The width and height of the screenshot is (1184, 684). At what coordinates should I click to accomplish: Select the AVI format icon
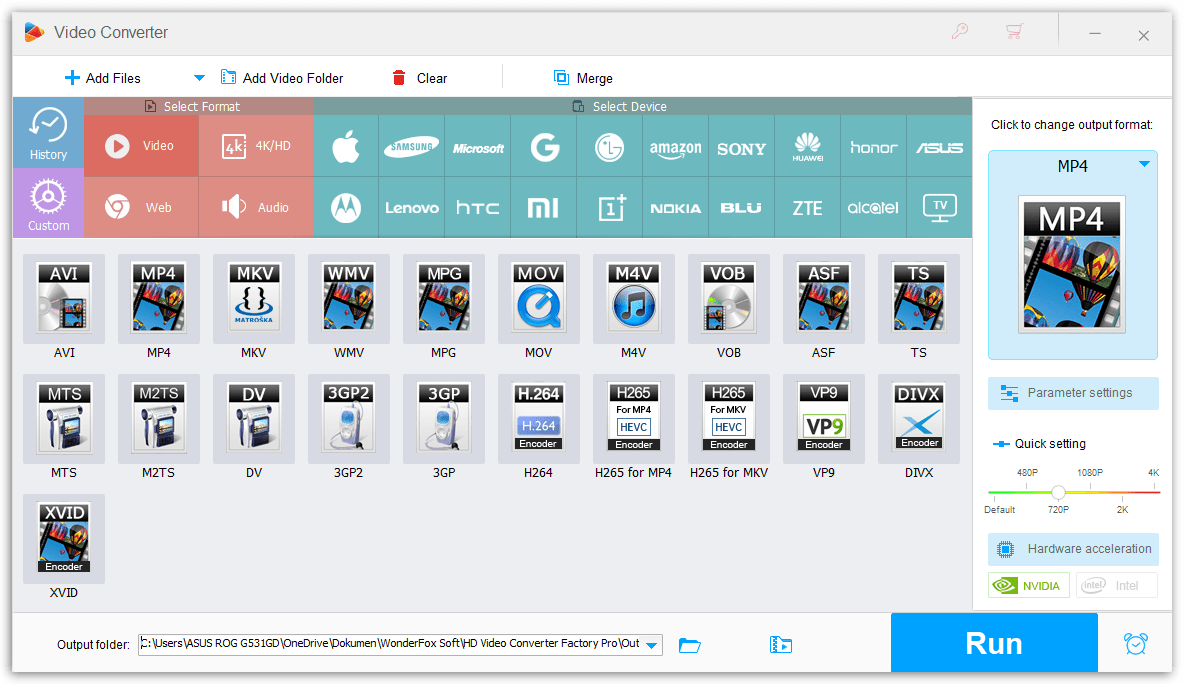click(64, 299)
